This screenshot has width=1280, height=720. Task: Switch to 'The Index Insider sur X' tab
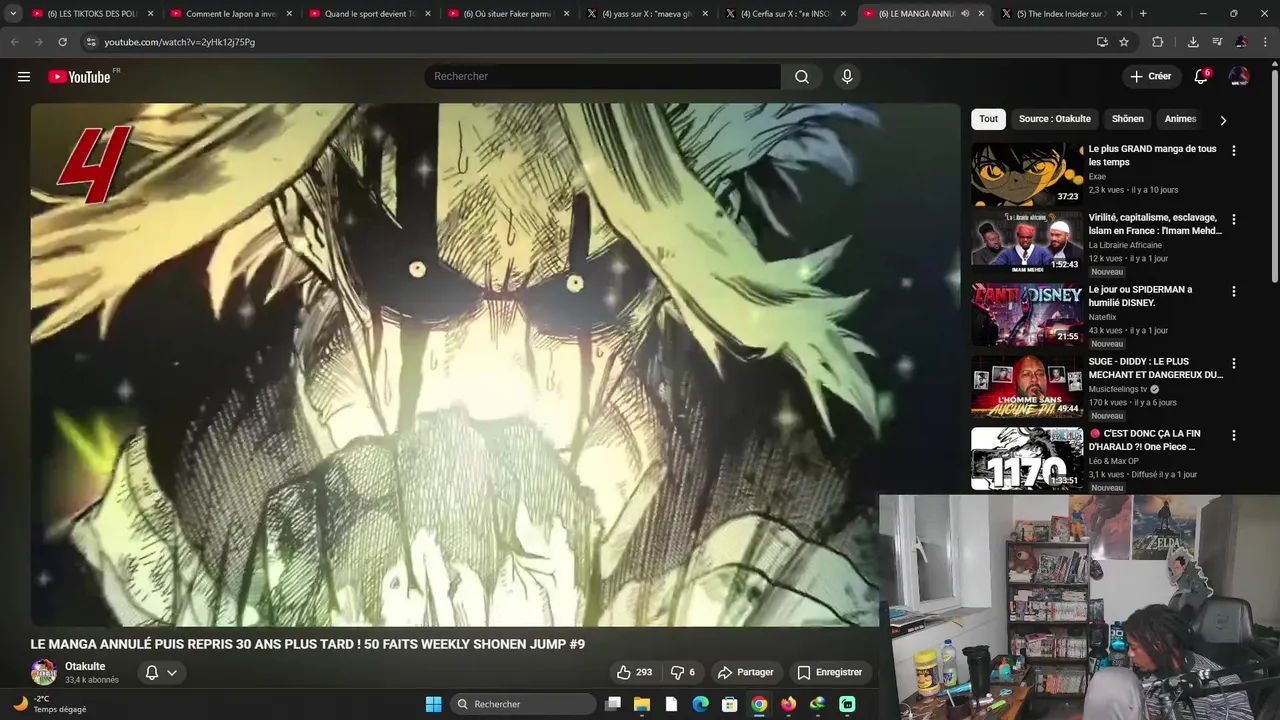coord(1063,14)
